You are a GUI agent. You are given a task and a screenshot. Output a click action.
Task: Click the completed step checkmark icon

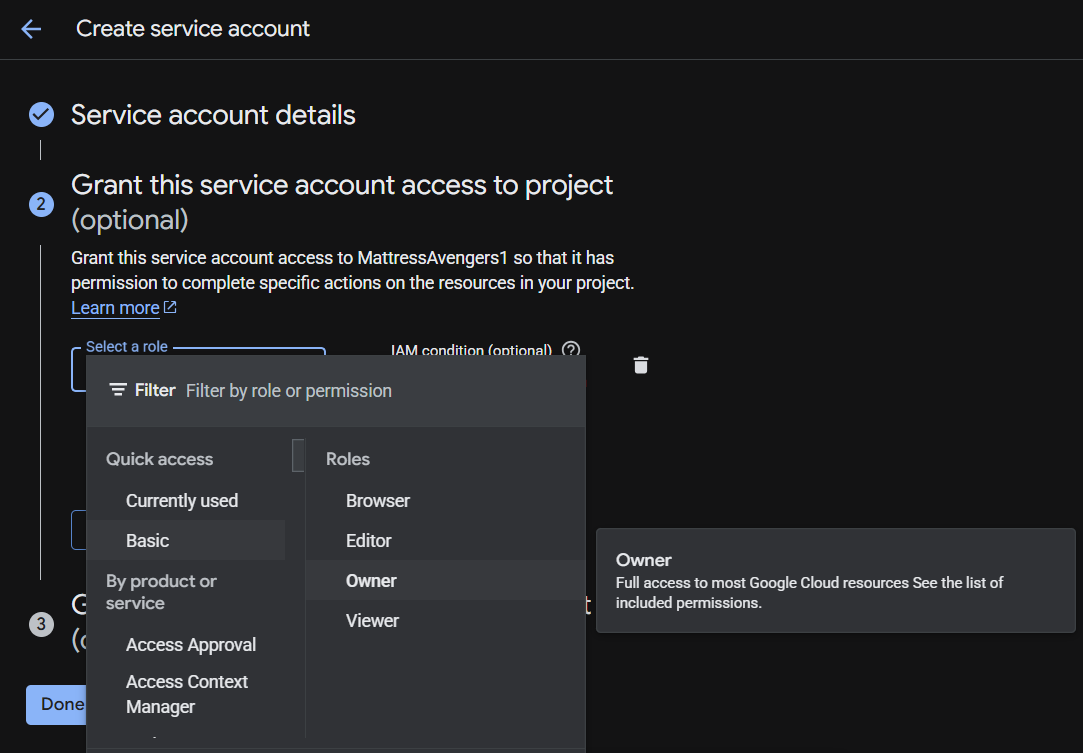pos(41,115)
